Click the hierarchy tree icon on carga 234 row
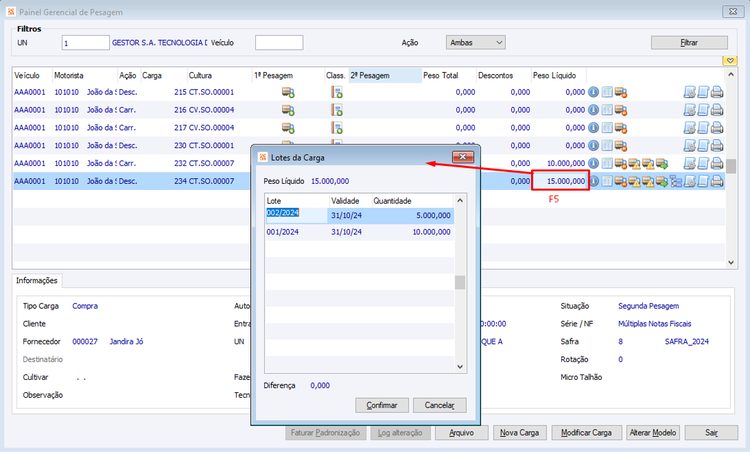The height and width of the screenshot is (452, 750). (x=676, y=181)
